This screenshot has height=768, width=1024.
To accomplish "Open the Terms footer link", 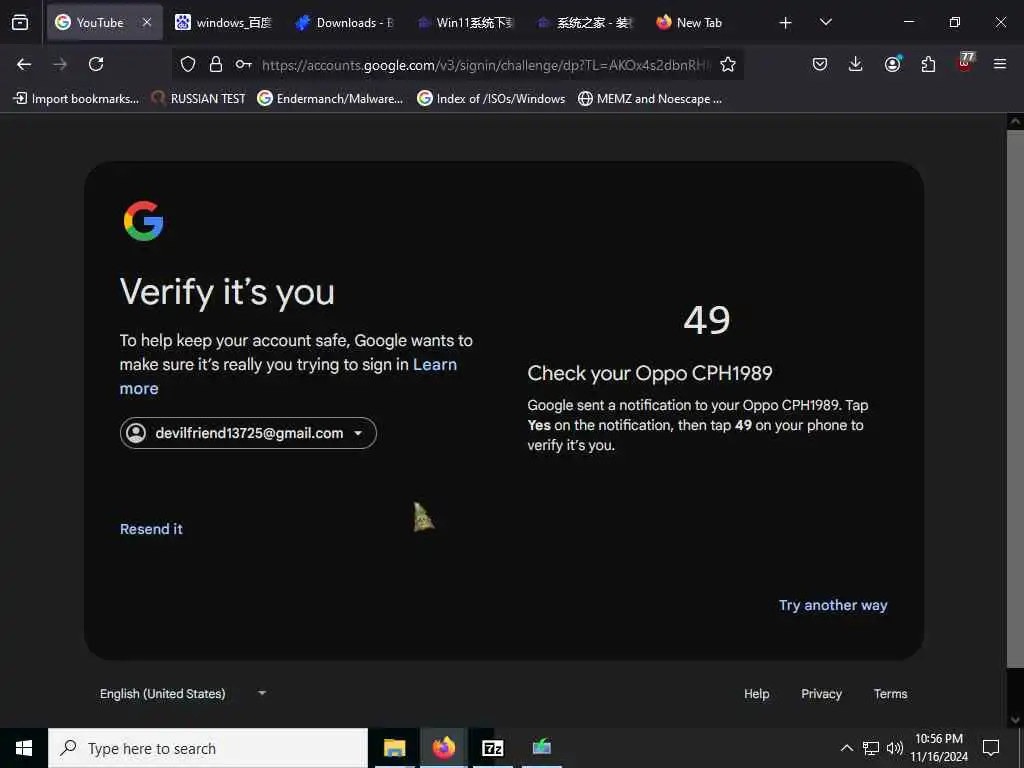I will pos(890,694).
